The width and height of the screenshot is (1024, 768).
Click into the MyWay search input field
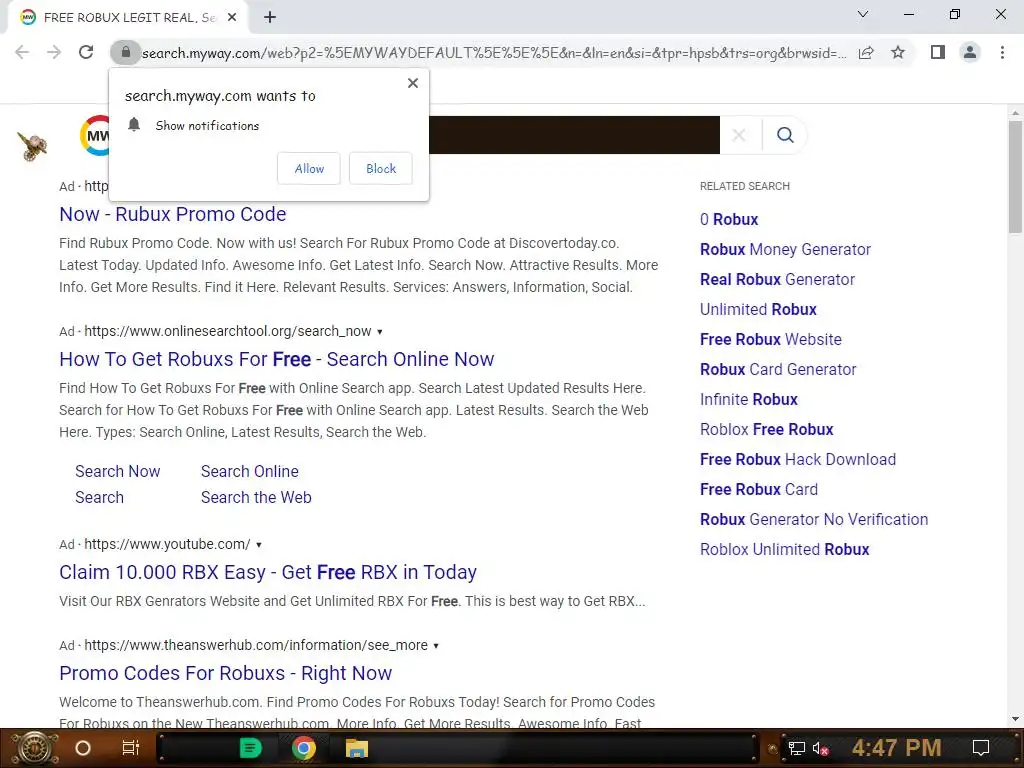click(574, 135)
